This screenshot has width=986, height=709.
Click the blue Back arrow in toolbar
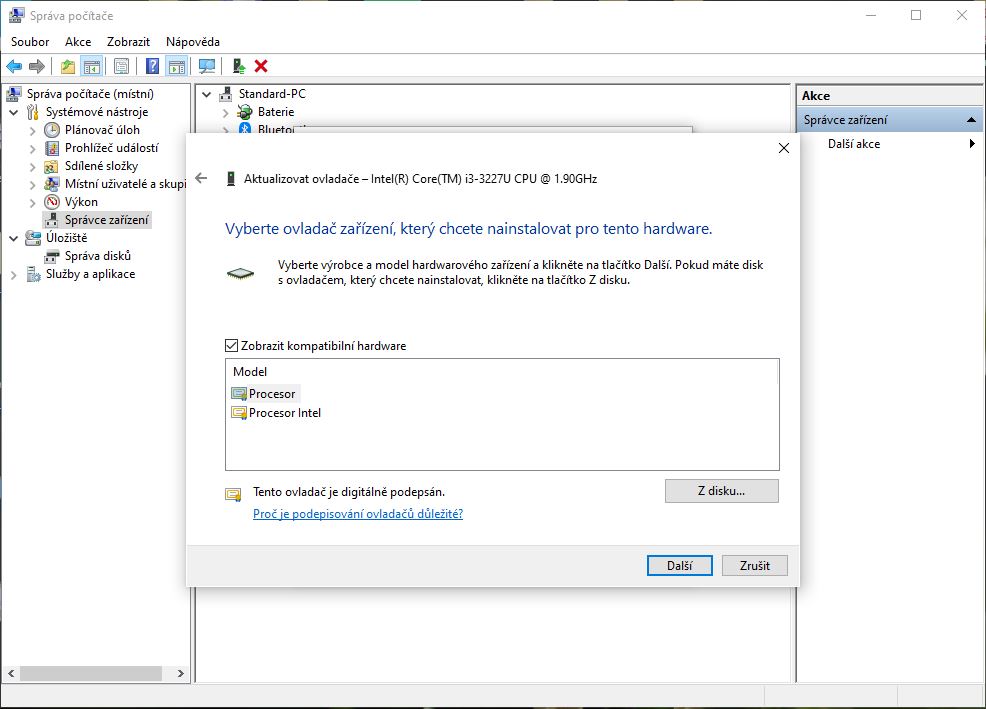tap(14, 66)
